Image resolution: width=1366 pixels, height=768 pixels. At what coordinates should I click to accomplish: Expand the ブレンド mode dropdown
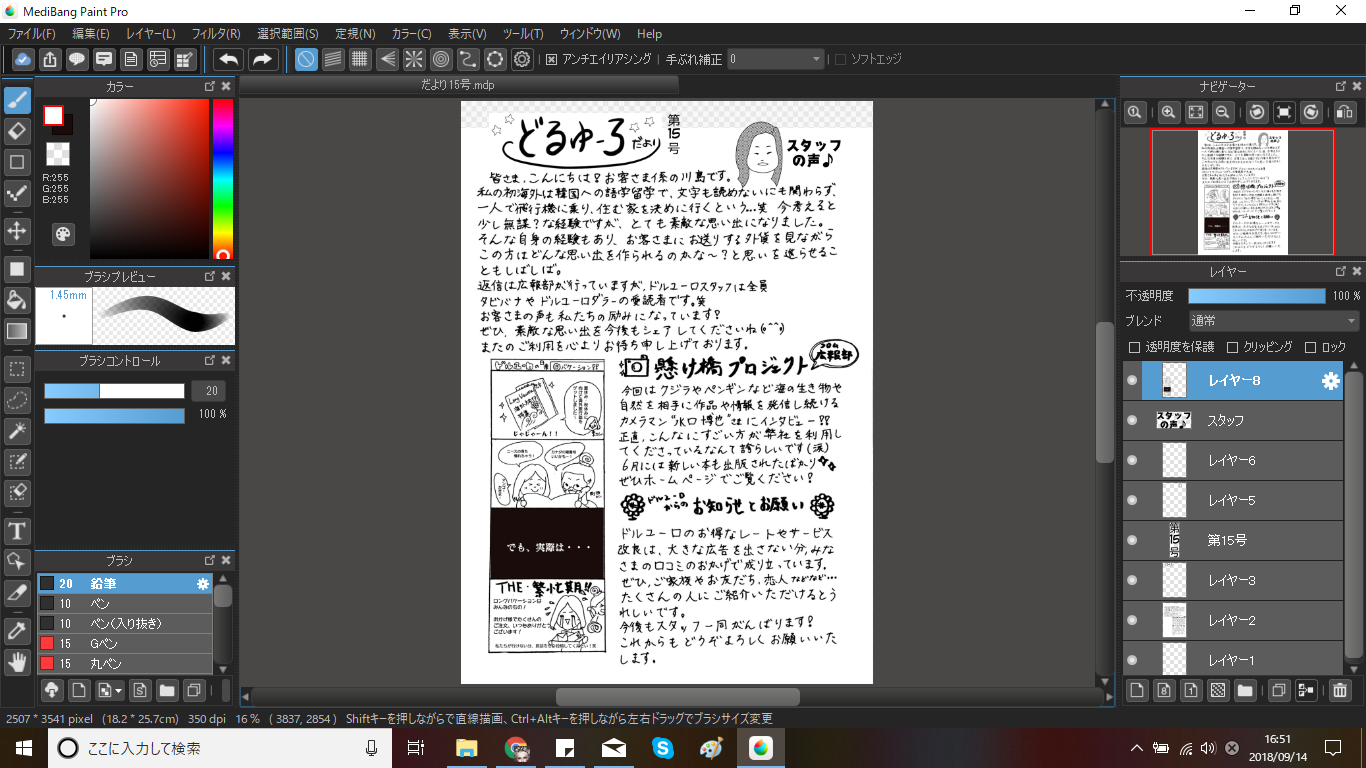pyautogui.click(x=1273, y=321)
